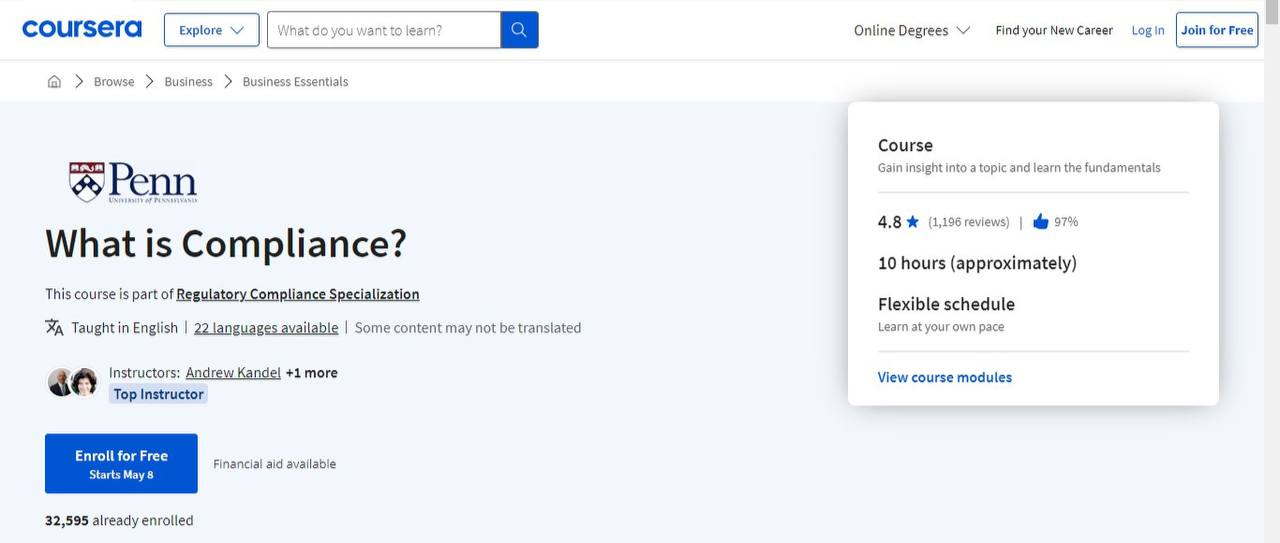Click the thumbs-up 97% icon

coord(1040,221)
